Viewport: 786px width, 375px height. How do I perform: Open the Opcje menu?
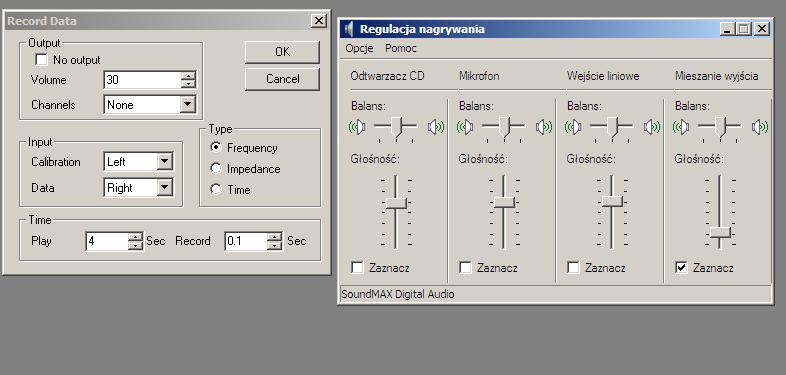coord(359,48)
